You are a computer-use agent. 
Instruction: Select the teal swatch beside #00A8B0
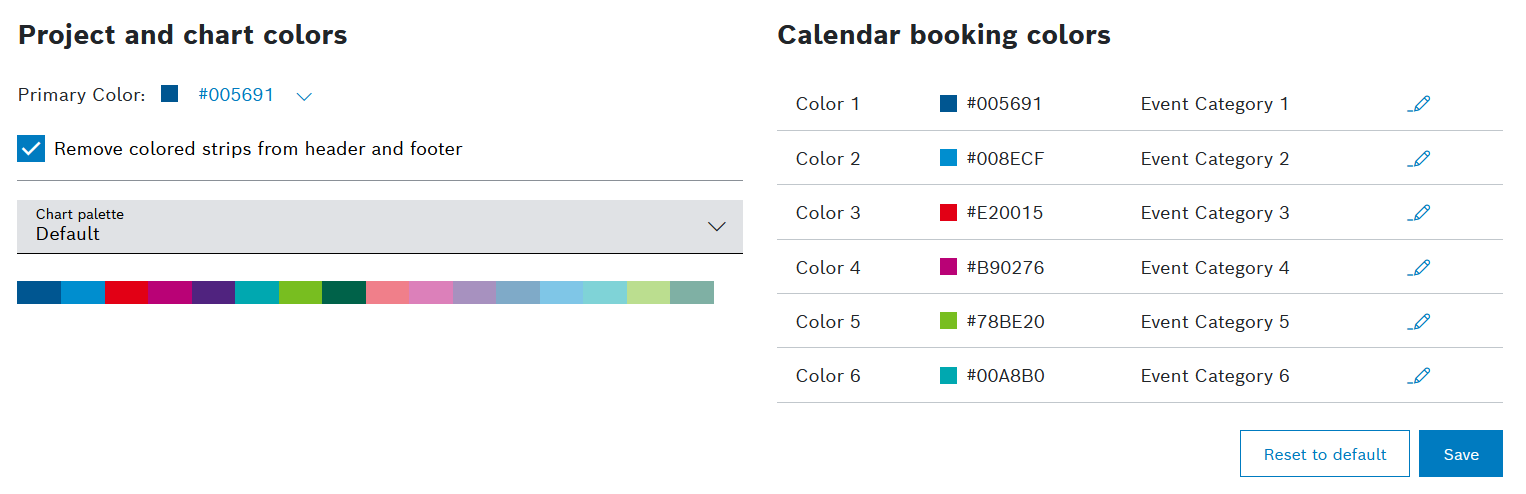tap(949, 375)
